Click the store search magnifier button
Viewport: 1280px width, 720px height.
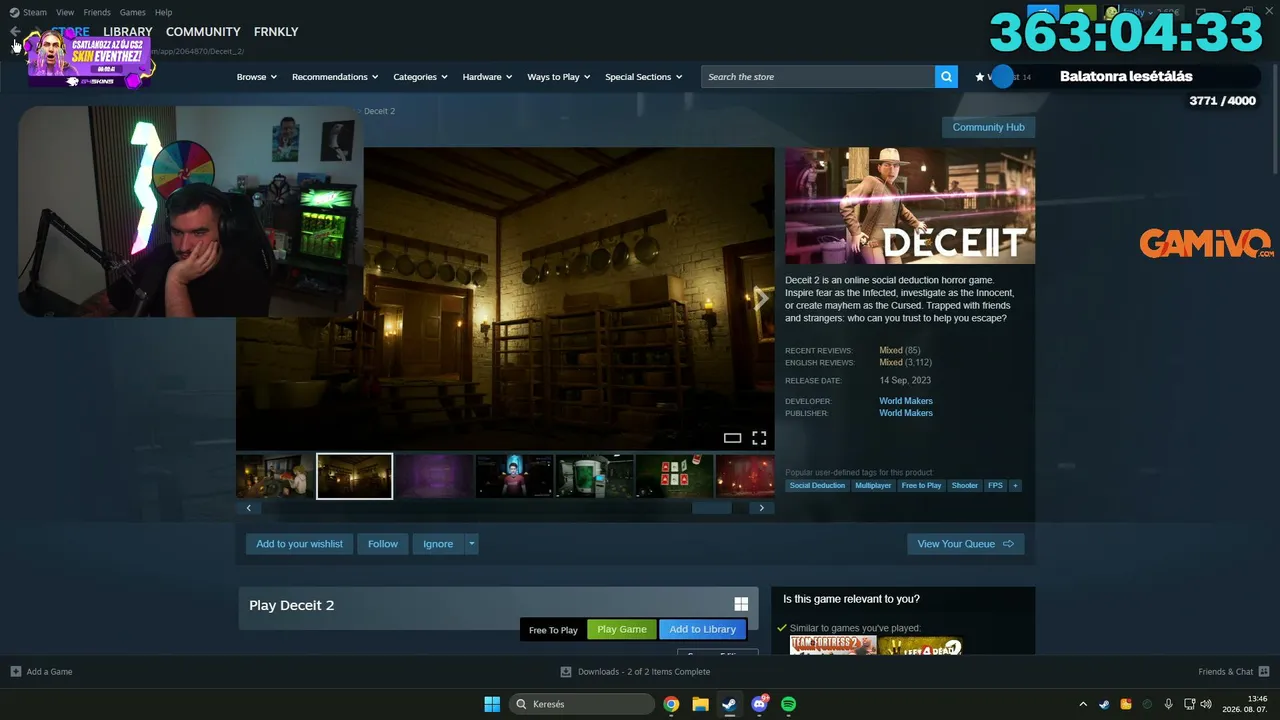(x=946, y=77)
